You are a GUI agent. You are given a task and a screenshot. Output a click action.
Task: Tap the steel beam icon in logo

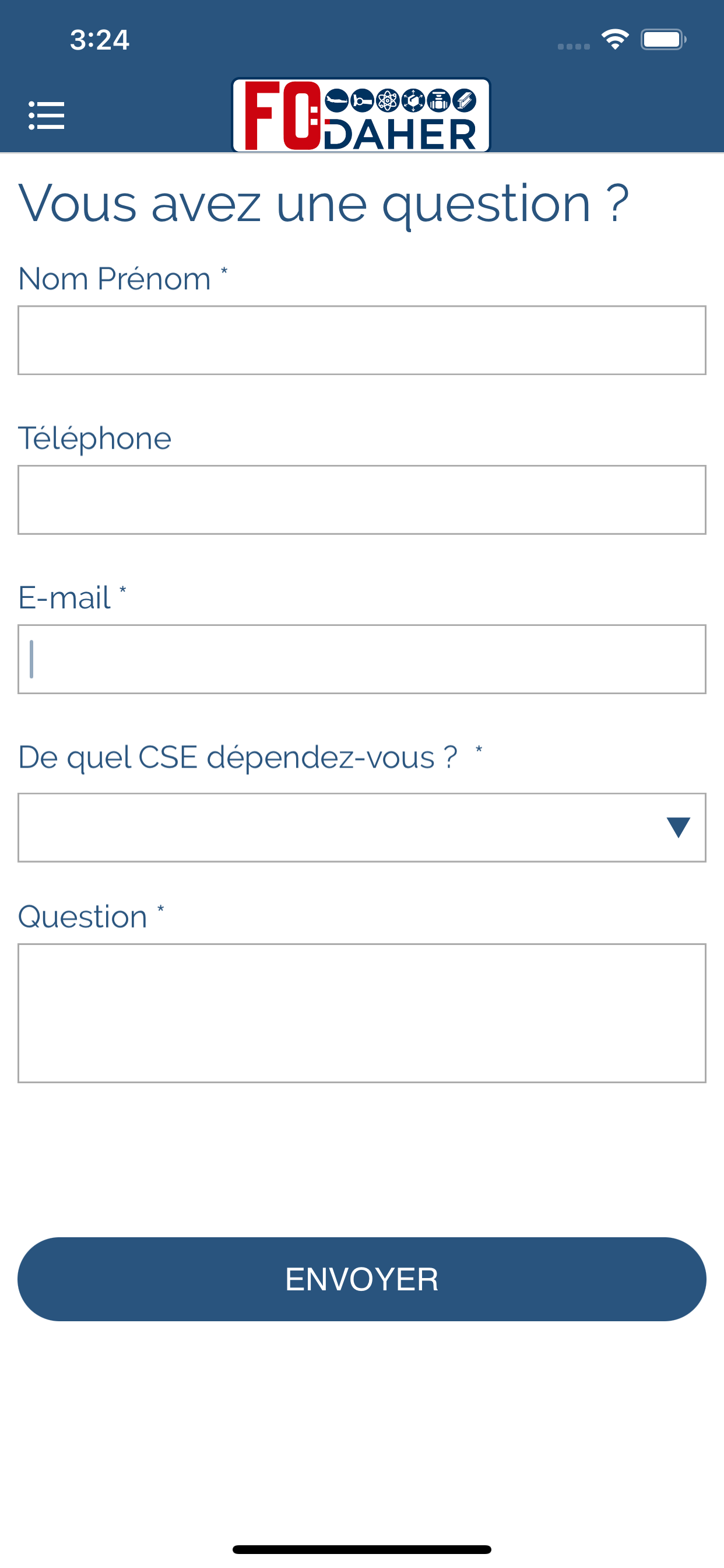[x=464, y=100]
